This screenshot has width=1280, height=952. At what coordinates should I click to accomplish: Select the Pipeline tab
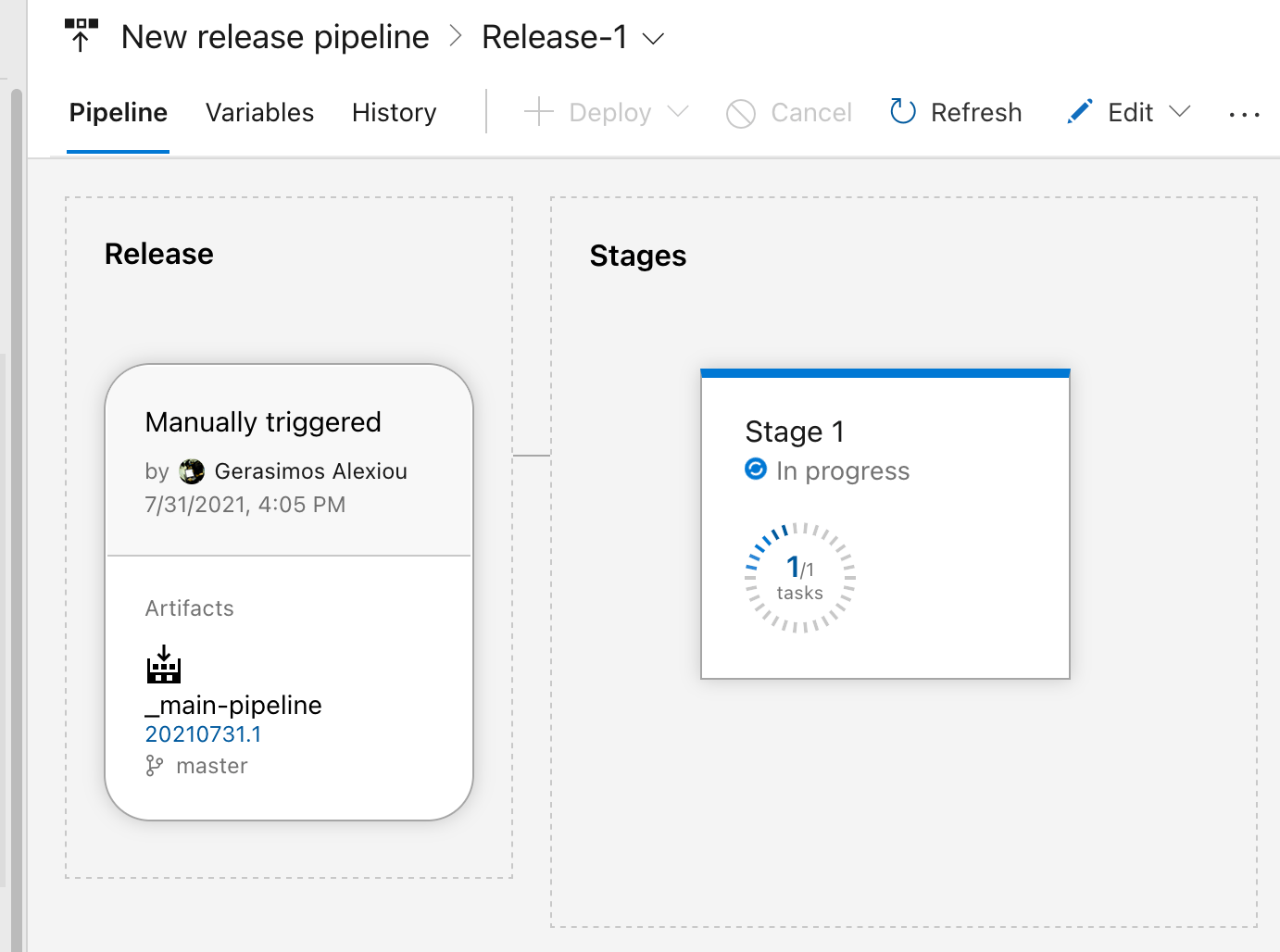click(119, 112)
